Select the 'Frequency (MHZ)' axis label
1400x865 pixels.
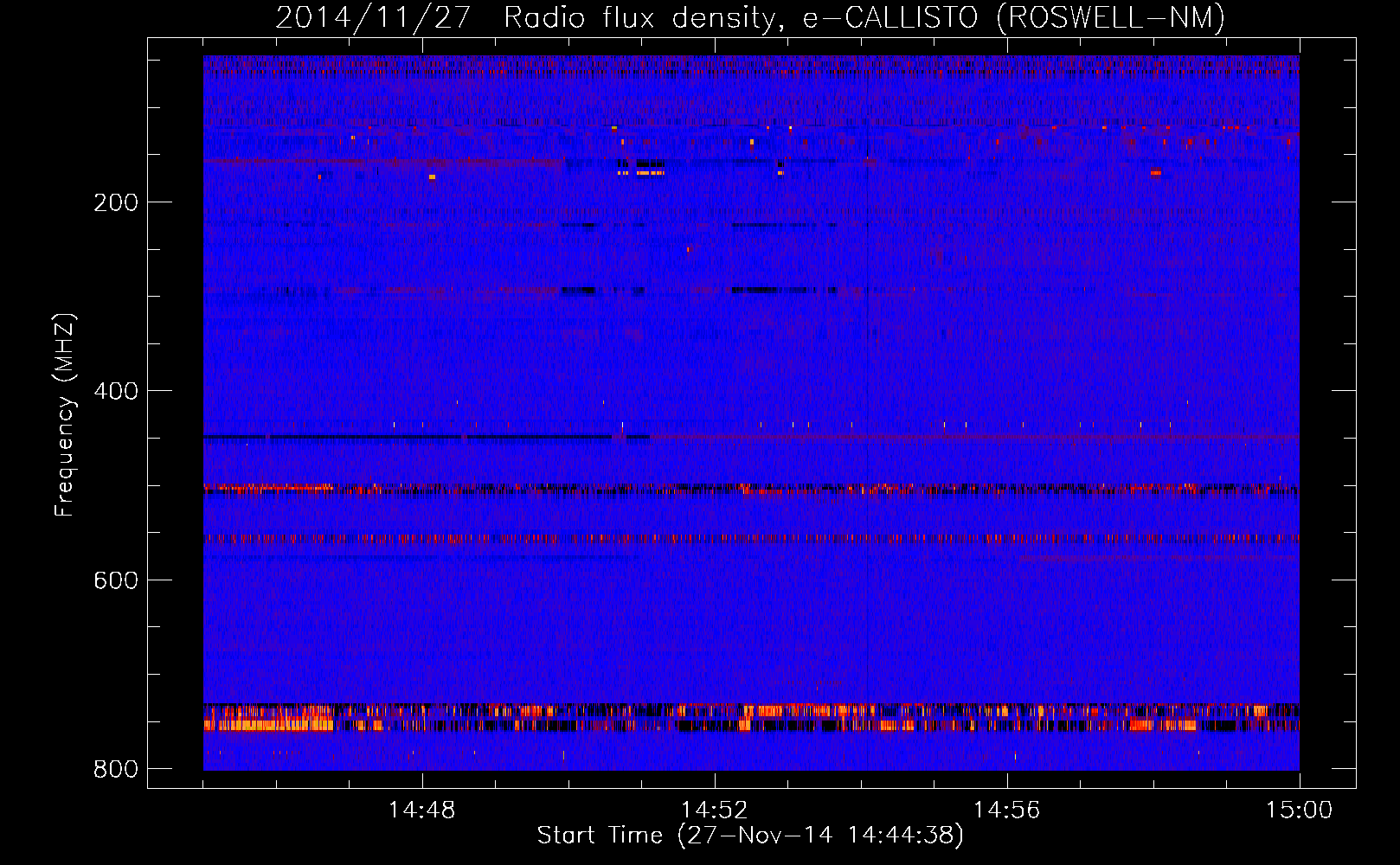point(65,415)
